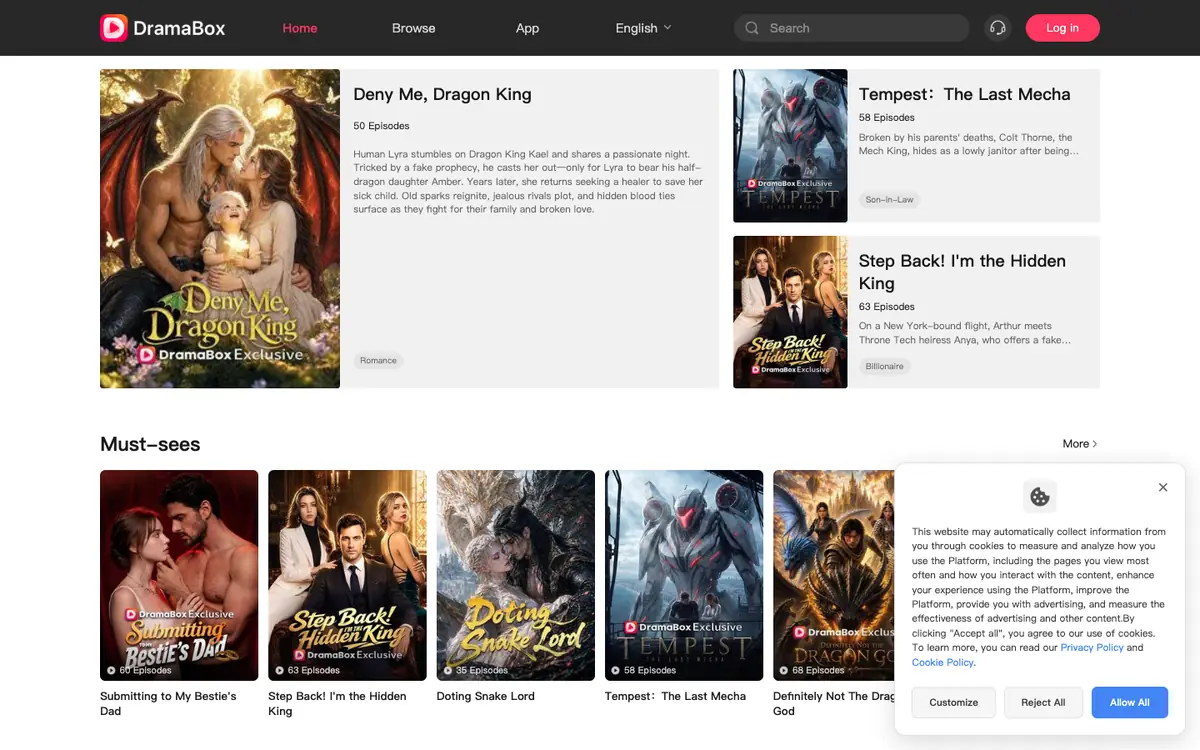Click the Doting Snake Lord title text
The image size is (1200, 750).
pos(486,696)
